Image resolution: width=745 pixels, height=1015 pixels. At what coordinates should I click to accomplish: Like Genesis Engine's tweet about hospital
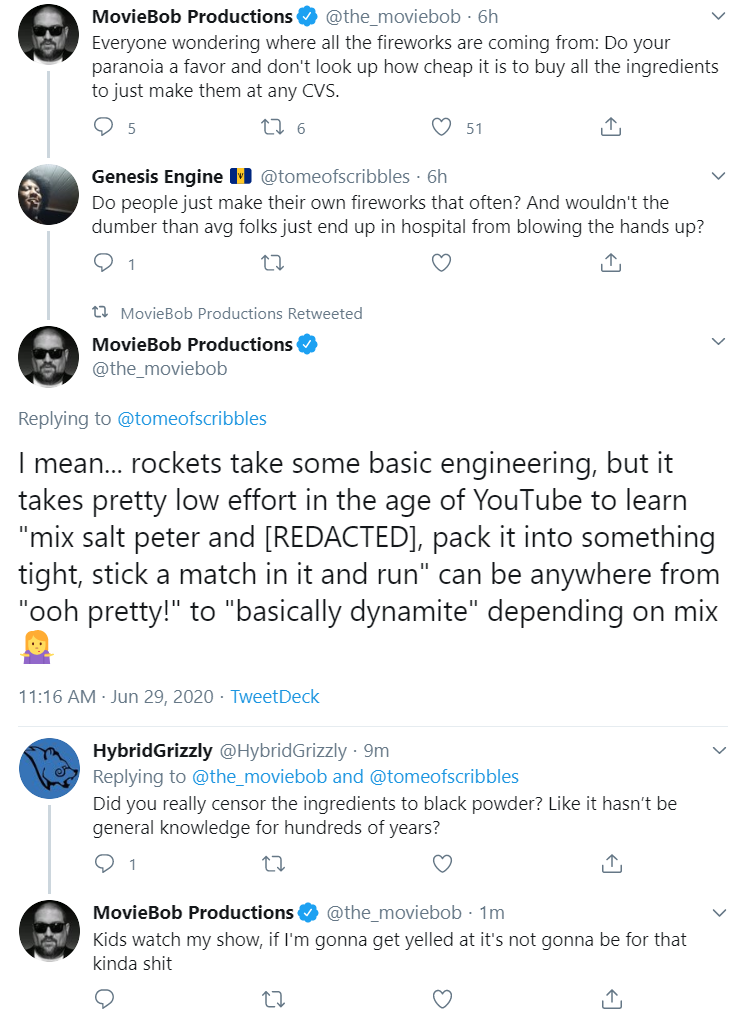[441, 263]
